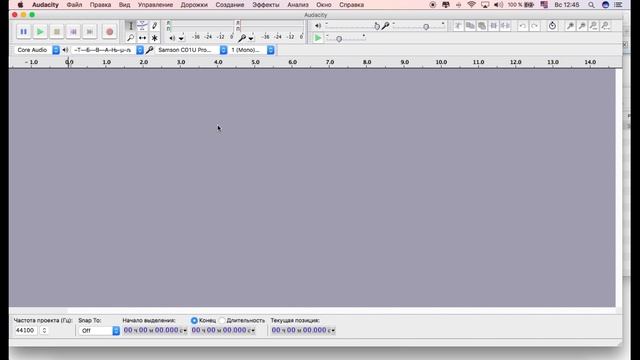Open the Core Audio host dropdown
The height and width of the screenshot is (360, 640).
coord(37,50)
